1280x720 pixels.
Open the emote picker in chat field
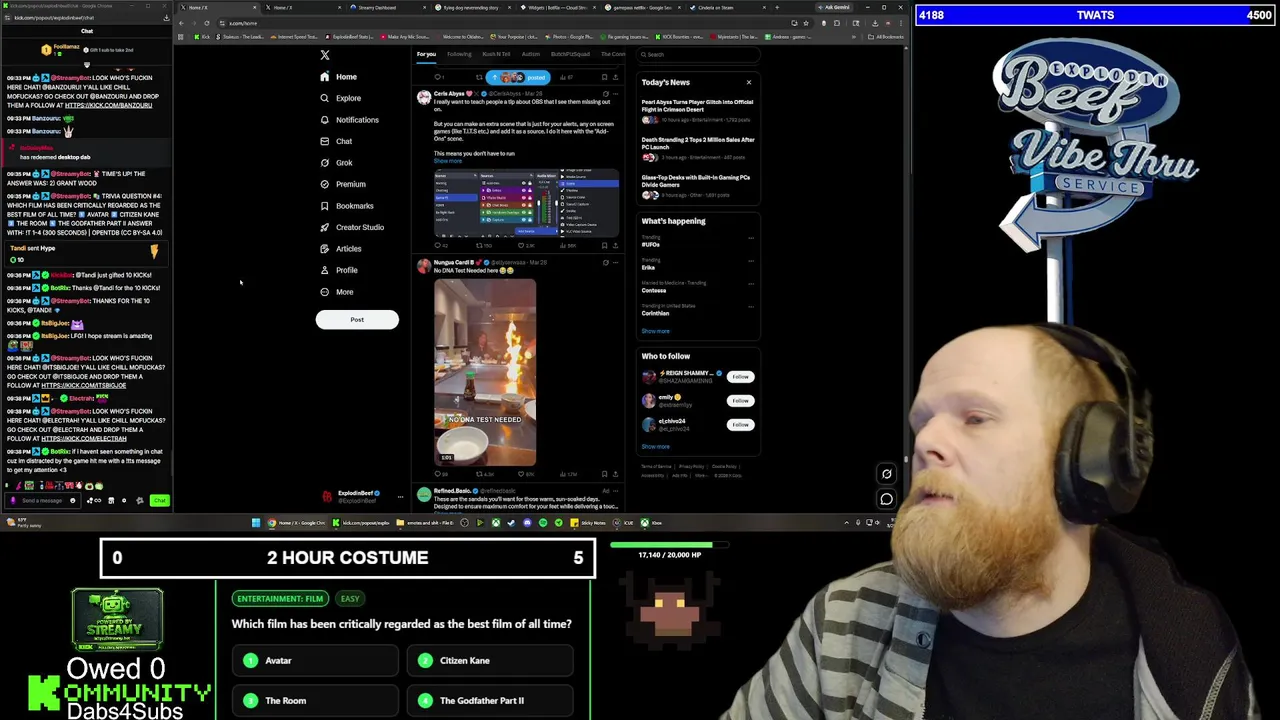coord(72,500)
